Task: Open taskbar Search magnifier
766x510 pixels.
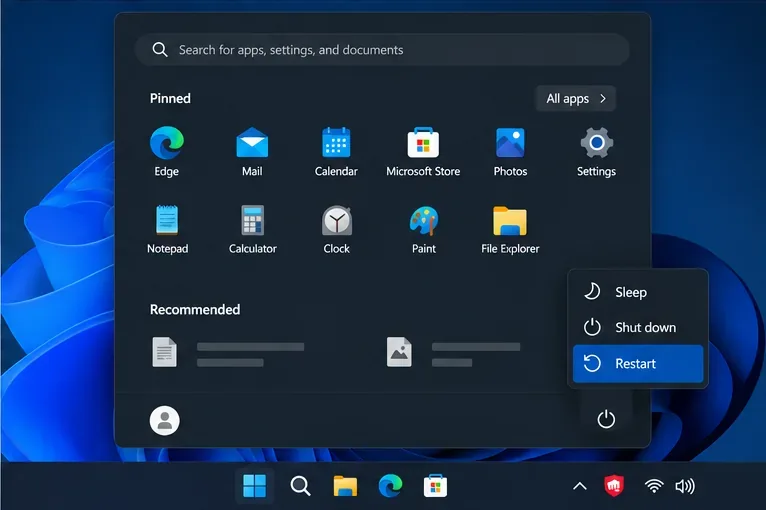Action: pos(300,486)
